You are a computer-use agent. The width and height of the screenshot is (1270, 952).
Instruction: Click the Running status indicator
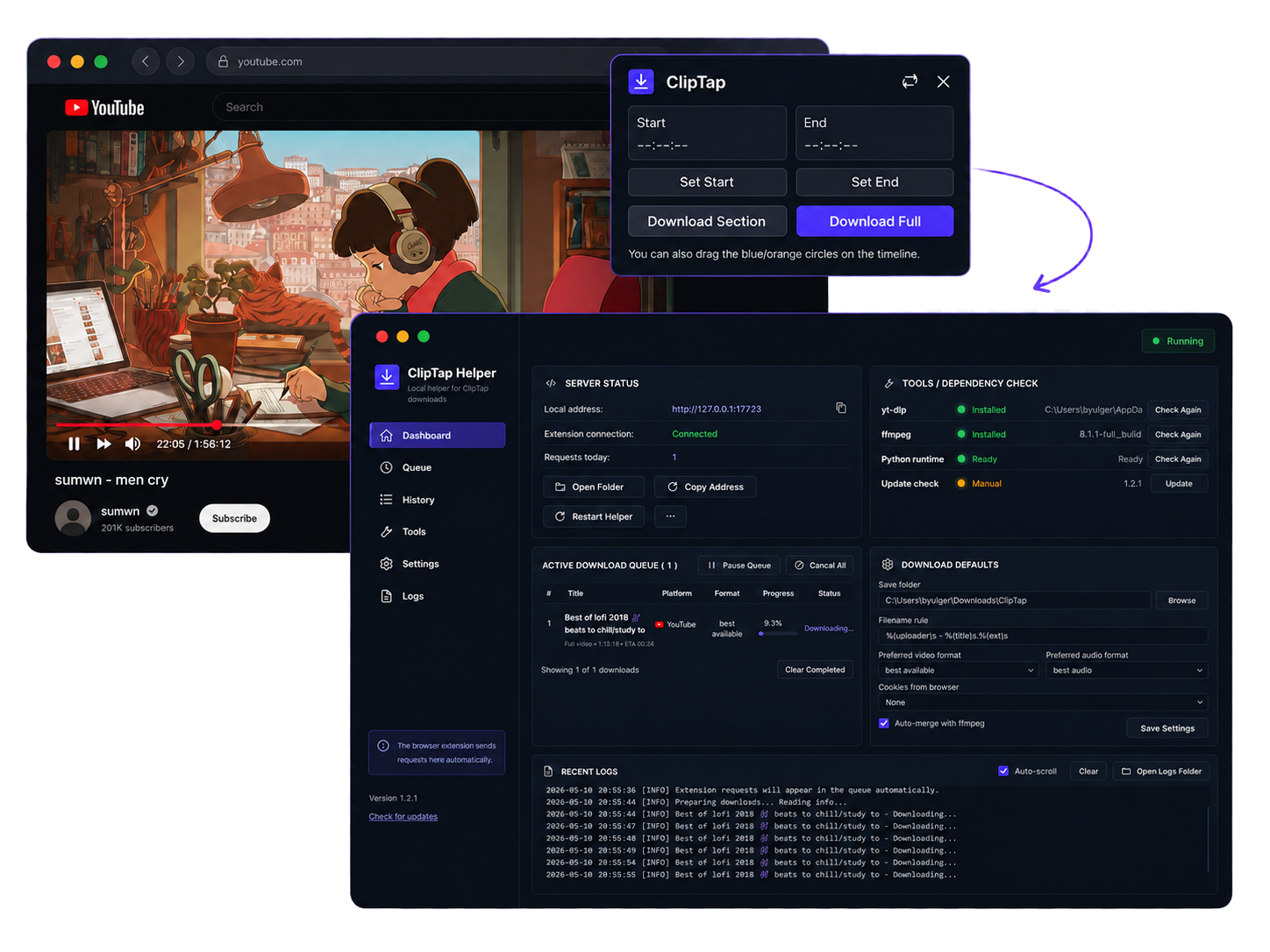pyautogui.click(x=1179, y=341)
